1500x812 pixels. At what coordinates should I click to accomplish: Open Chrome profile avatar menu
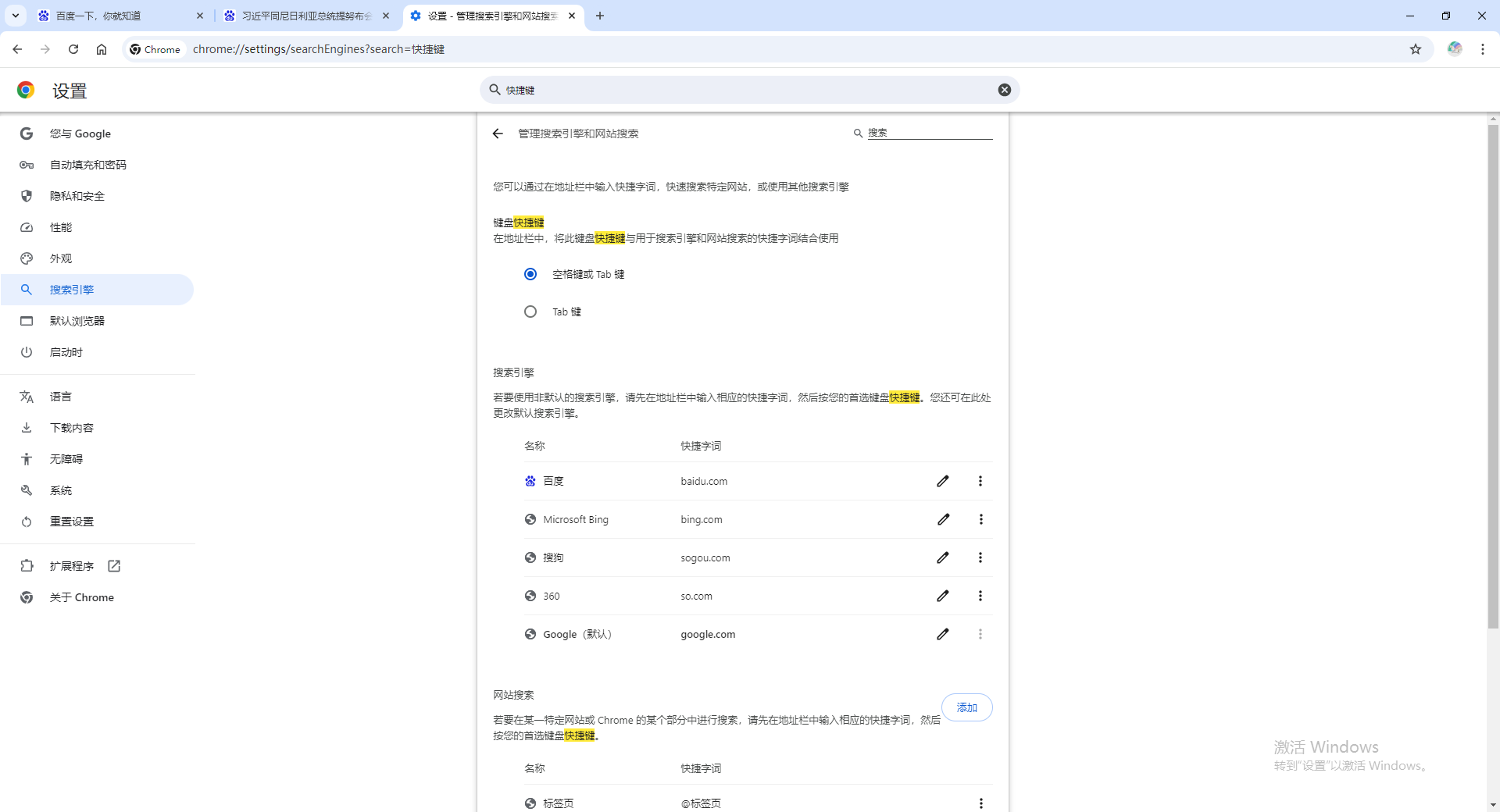point(1455,49)
